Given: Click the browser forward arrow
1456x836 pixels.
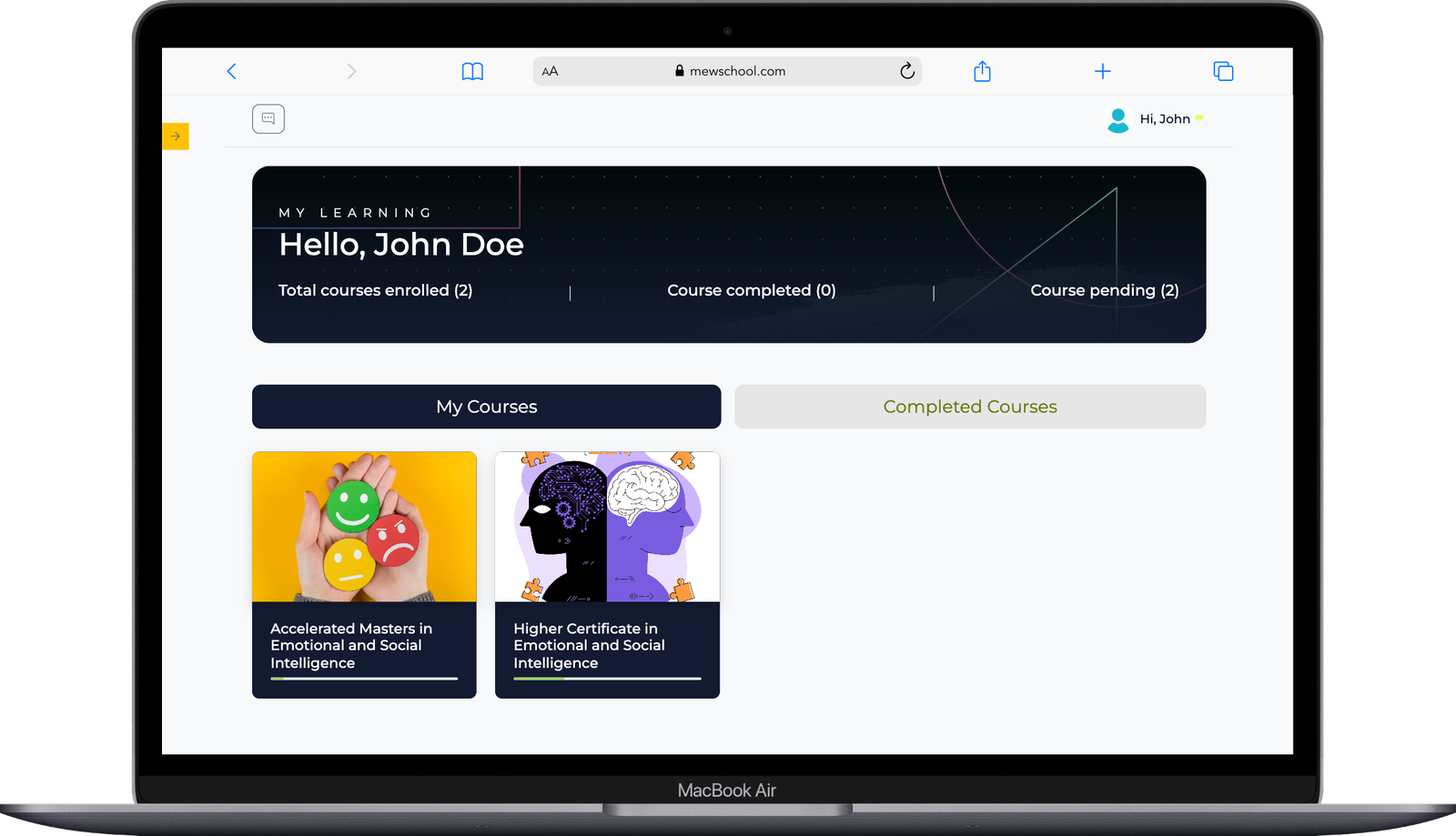Looking at the screenshot, I should click(351, 71).
